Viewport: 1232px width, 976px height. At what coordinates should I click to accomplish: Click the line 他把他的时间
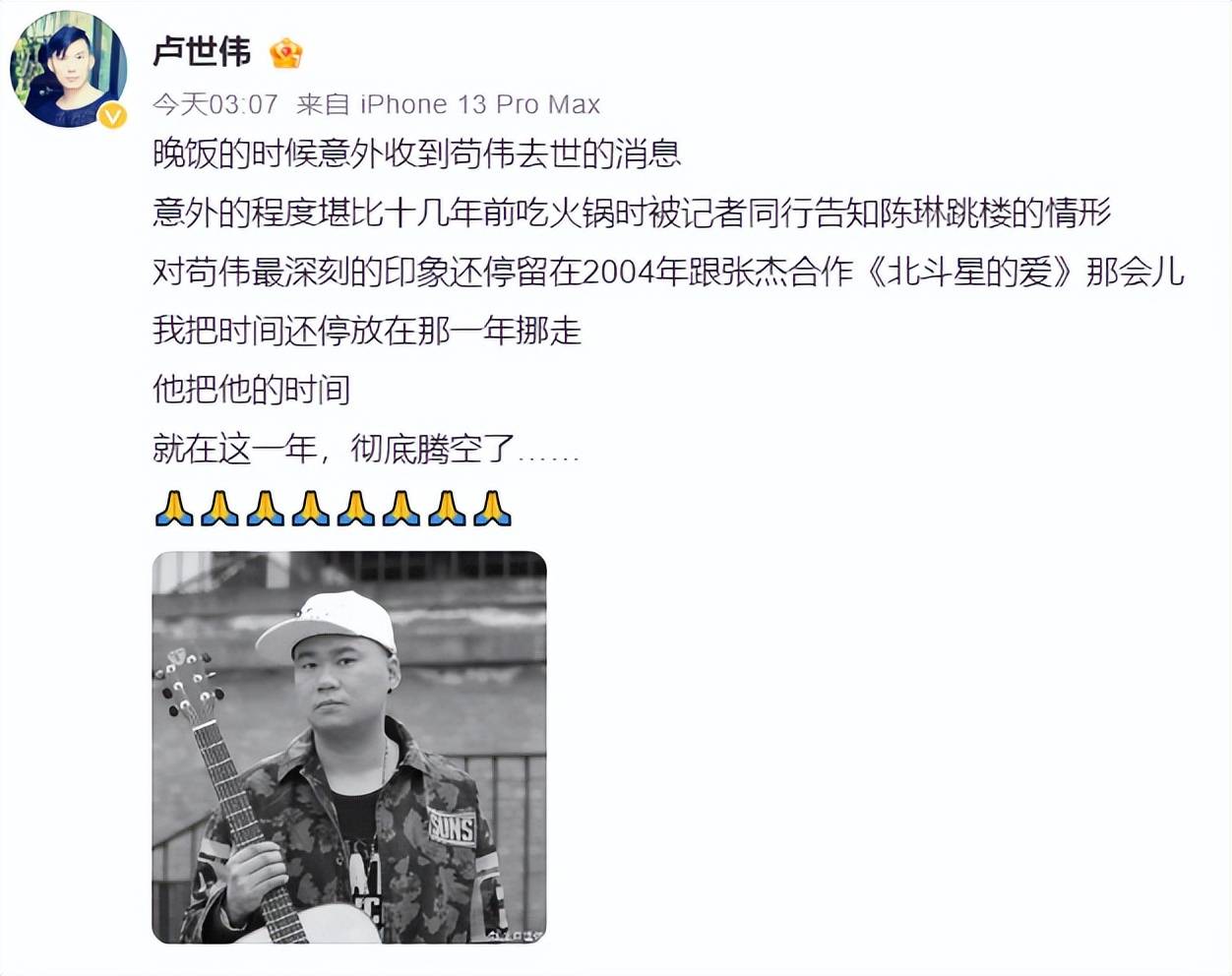click(252, 390)
